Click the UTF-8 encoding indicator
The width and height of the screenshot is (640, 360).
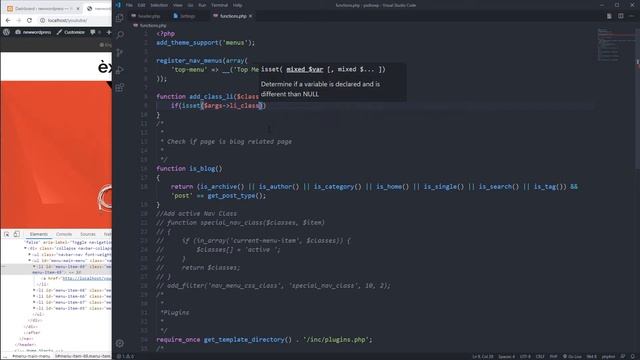525,356
